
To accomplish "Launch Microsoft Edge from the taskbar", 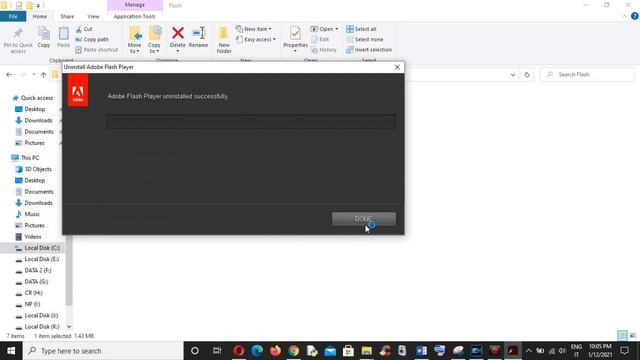I will pyautogui.click(x=257, y=351).
